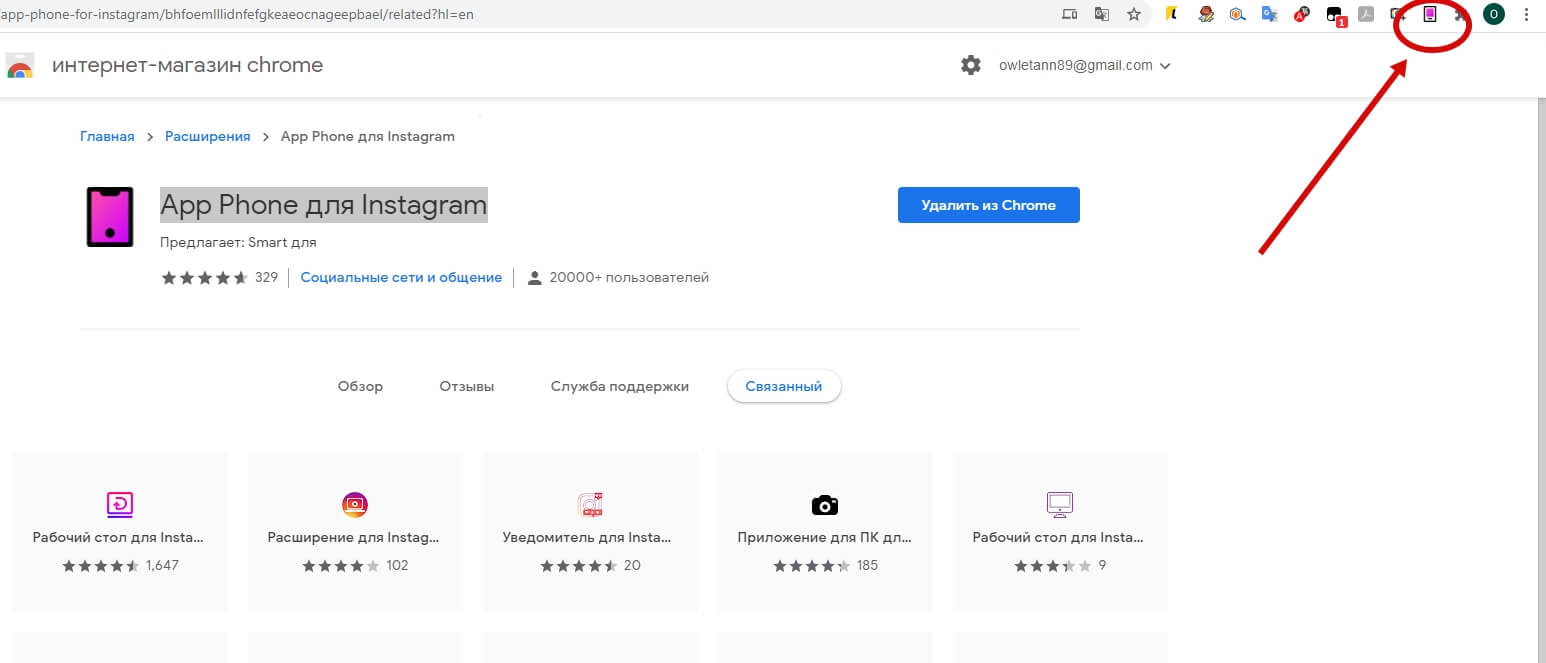Open the Рабочий стол для Insta card rated 9
Viewport: 1546px width, 663px height.
pos(1060,531)
